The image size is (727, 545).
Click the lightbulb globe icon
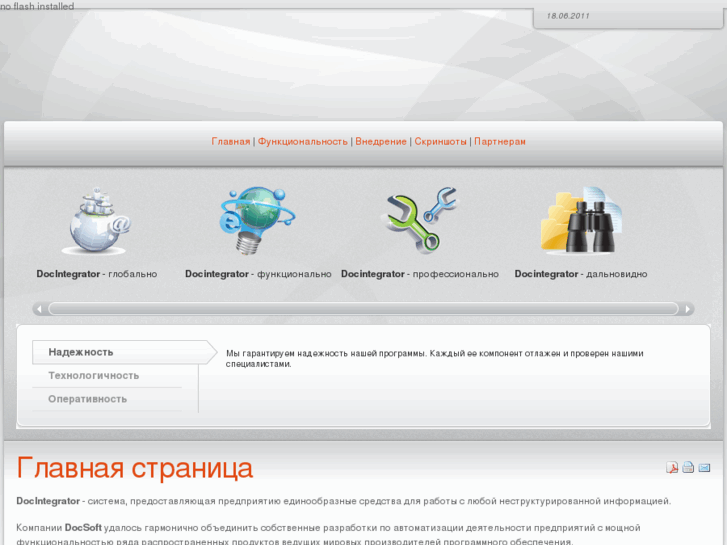257,221
